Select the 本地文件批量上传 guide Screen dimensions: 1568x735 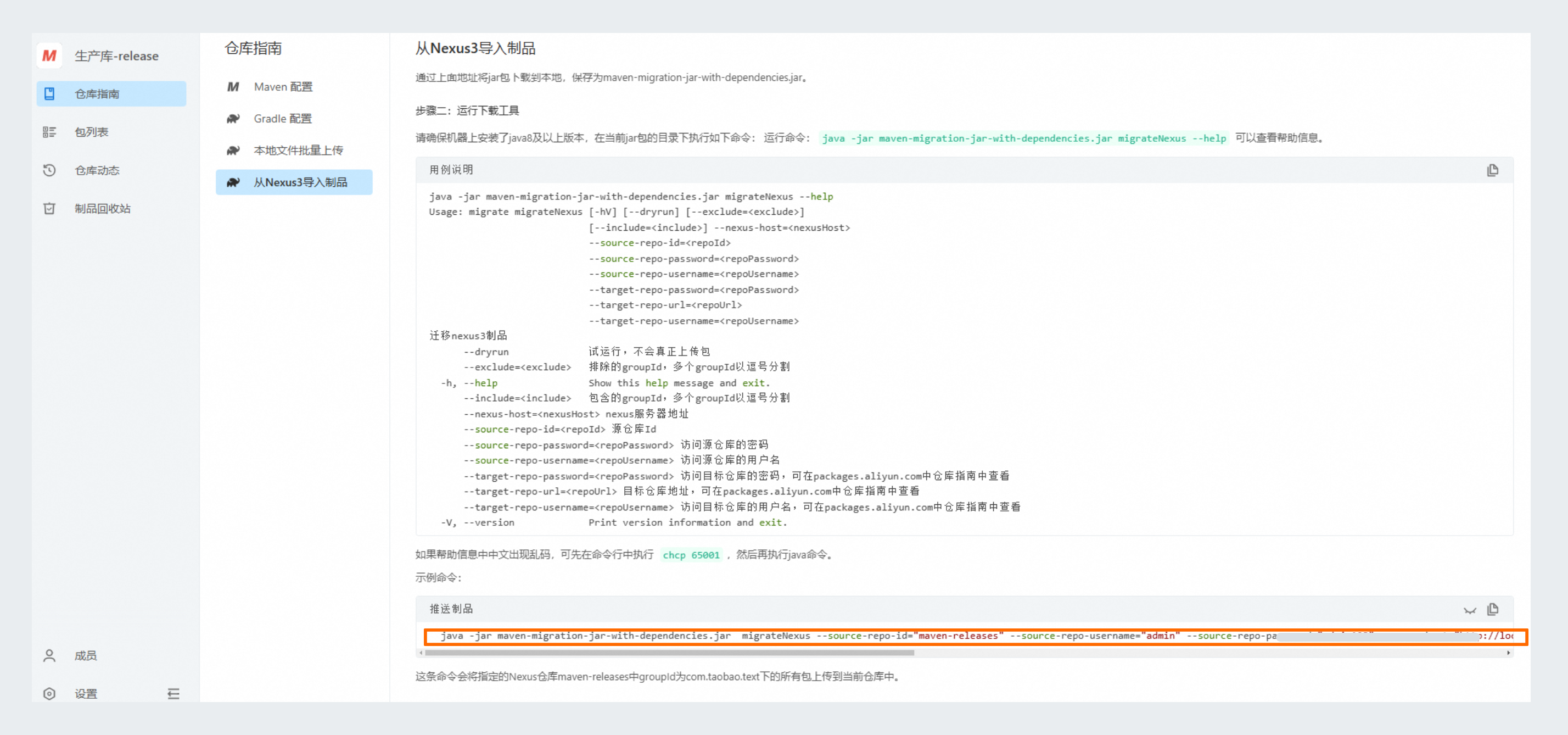294,151
